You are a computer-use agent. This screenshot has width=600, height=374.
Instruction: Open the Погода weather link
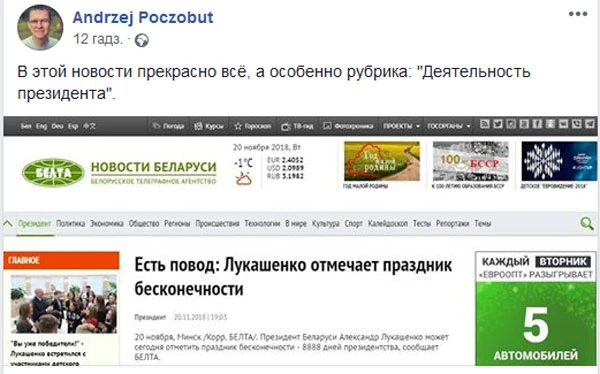click(168, 126)
